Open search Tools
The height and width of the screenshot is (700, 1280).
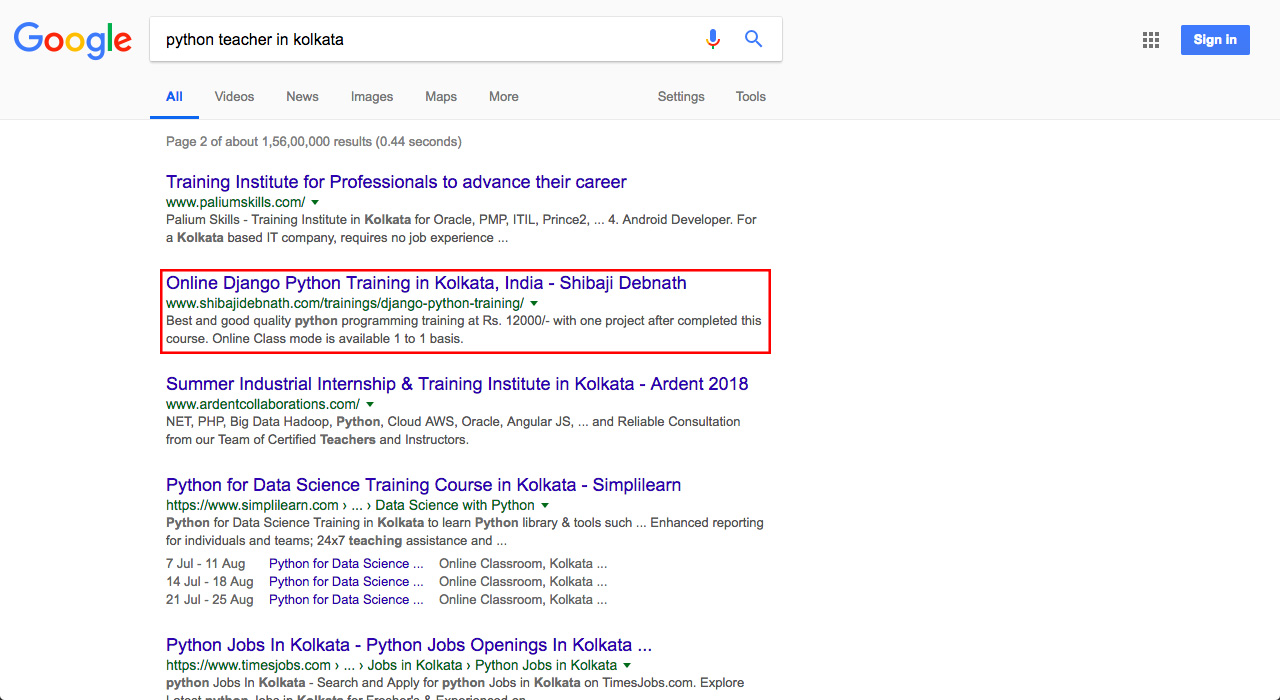(x=751, y=97)
